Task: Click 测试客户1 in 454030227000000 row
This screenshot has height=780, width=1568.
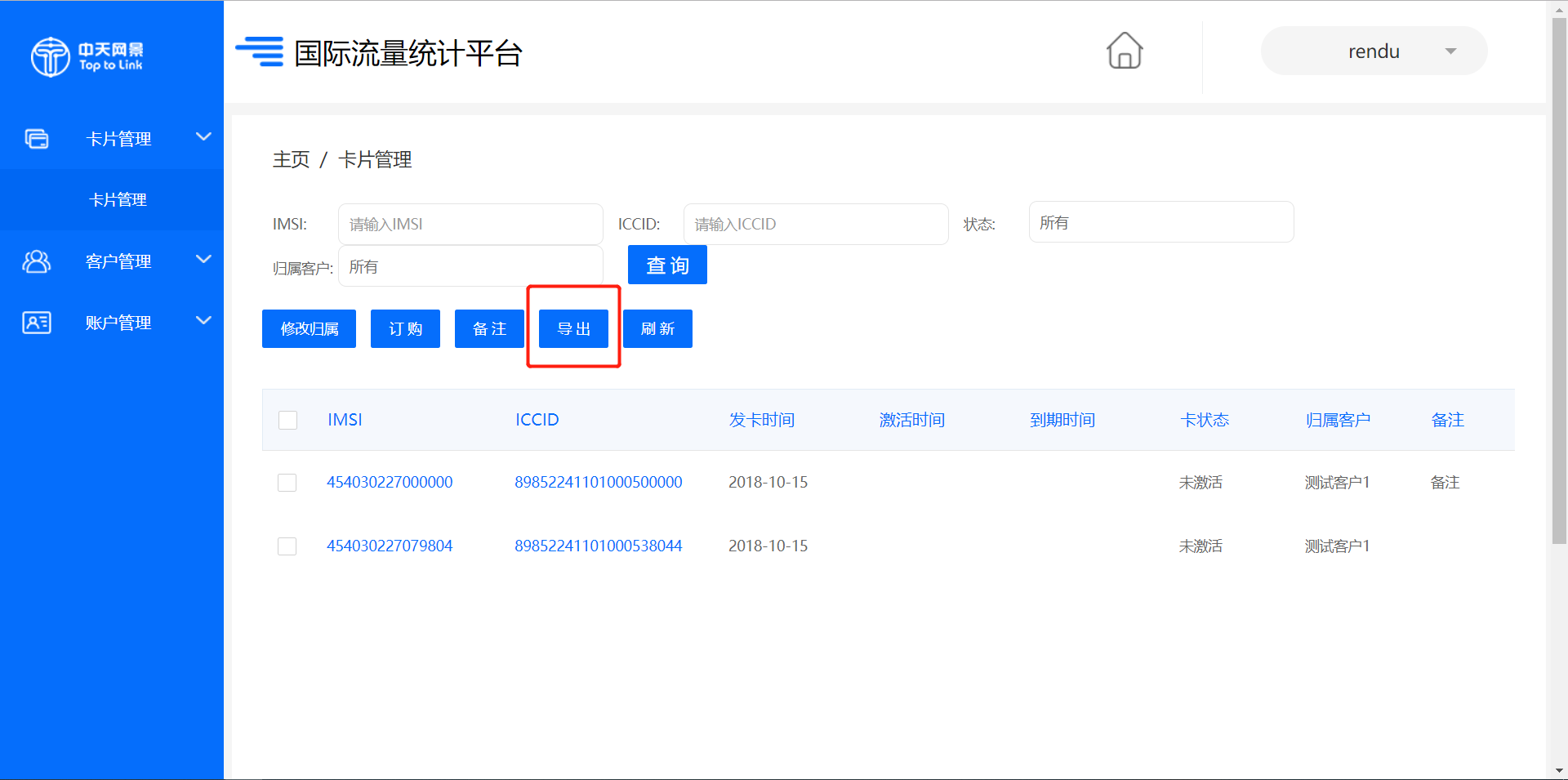Action: (x=1337, y=483)
